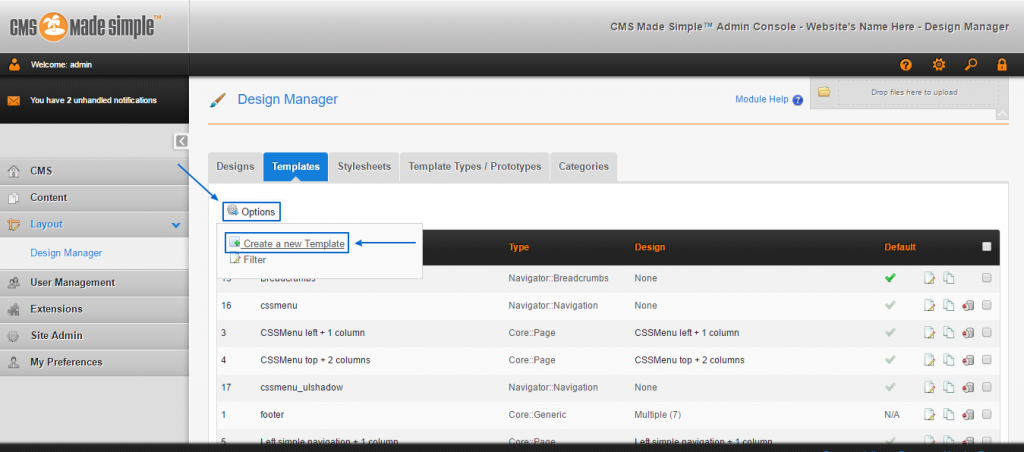1024x452 pixels.
Task: Check the CSSMenu top + 2 columns checkbox
Action: point(987,360)
